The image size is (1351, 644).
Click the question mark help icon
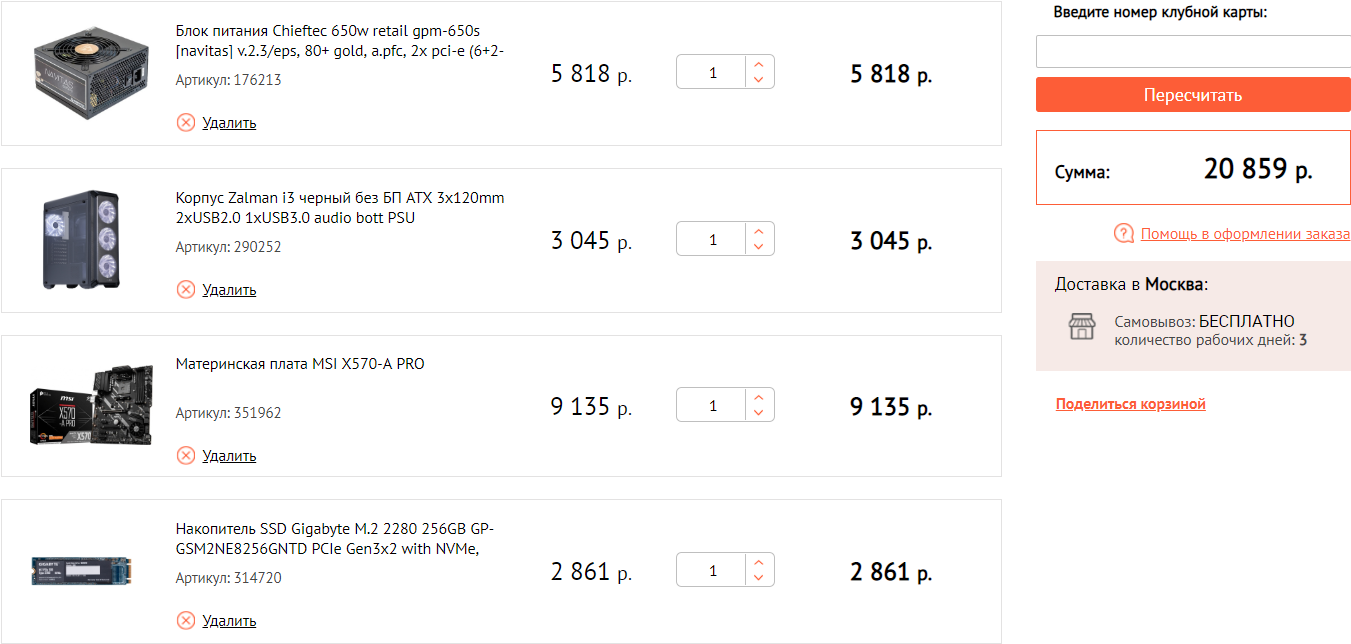[x=1124, y=234]
